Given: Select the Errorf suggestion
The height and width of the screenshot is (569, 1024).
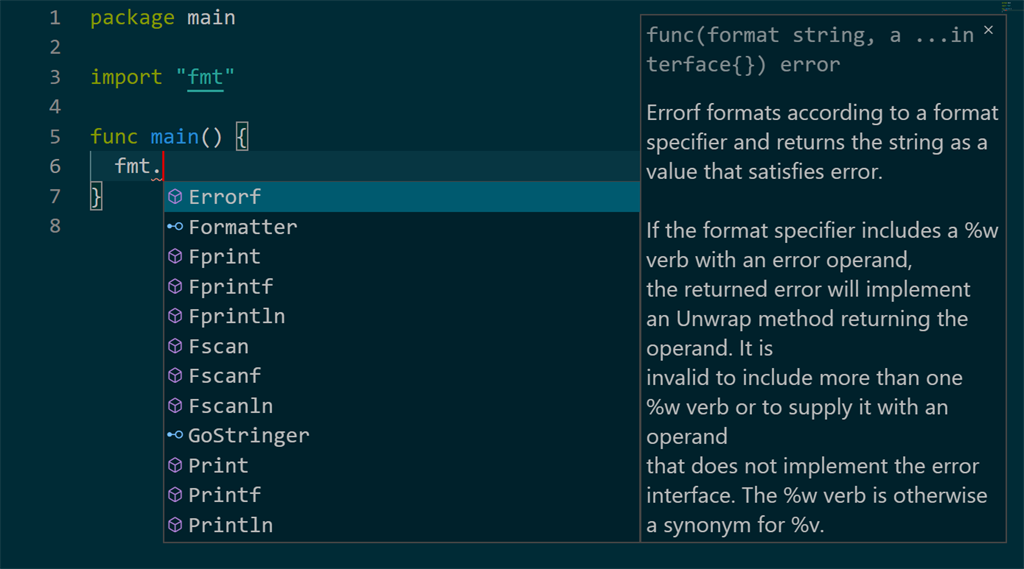Looking at the screenshot, I should 225,197.
